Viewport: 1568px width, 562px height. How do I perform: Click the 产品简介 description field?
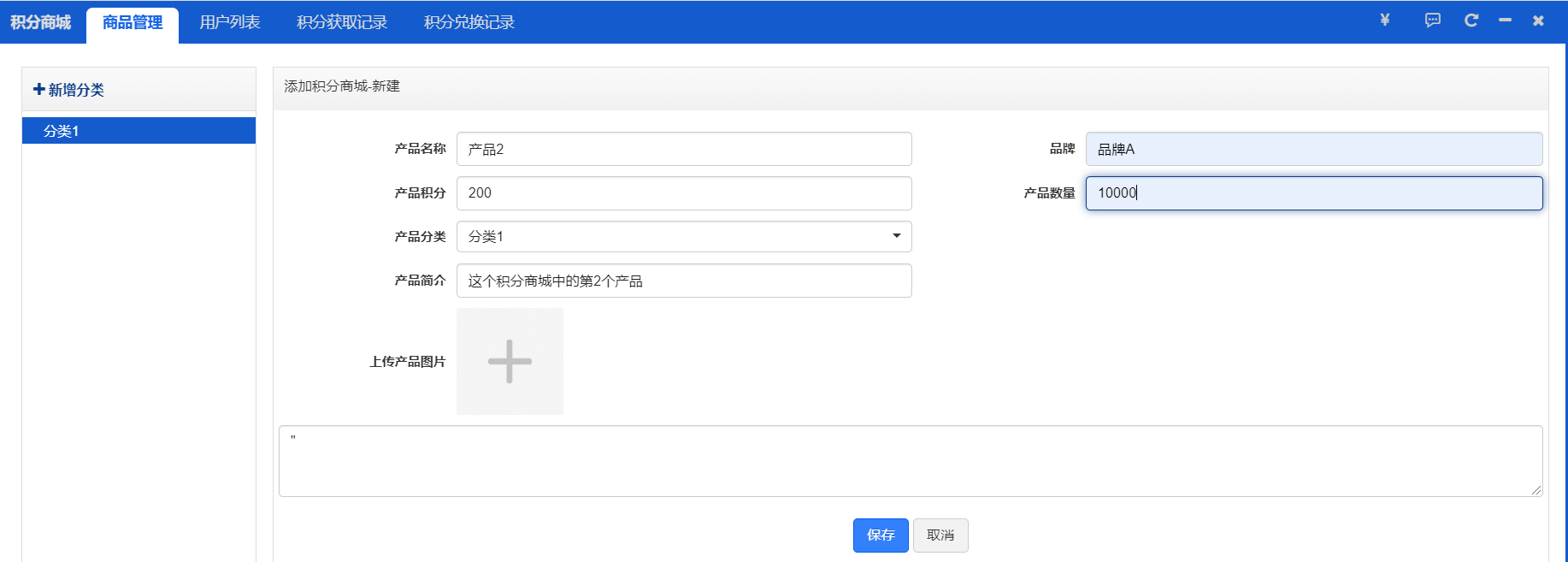pyautogui.click(x=684, y=281)
